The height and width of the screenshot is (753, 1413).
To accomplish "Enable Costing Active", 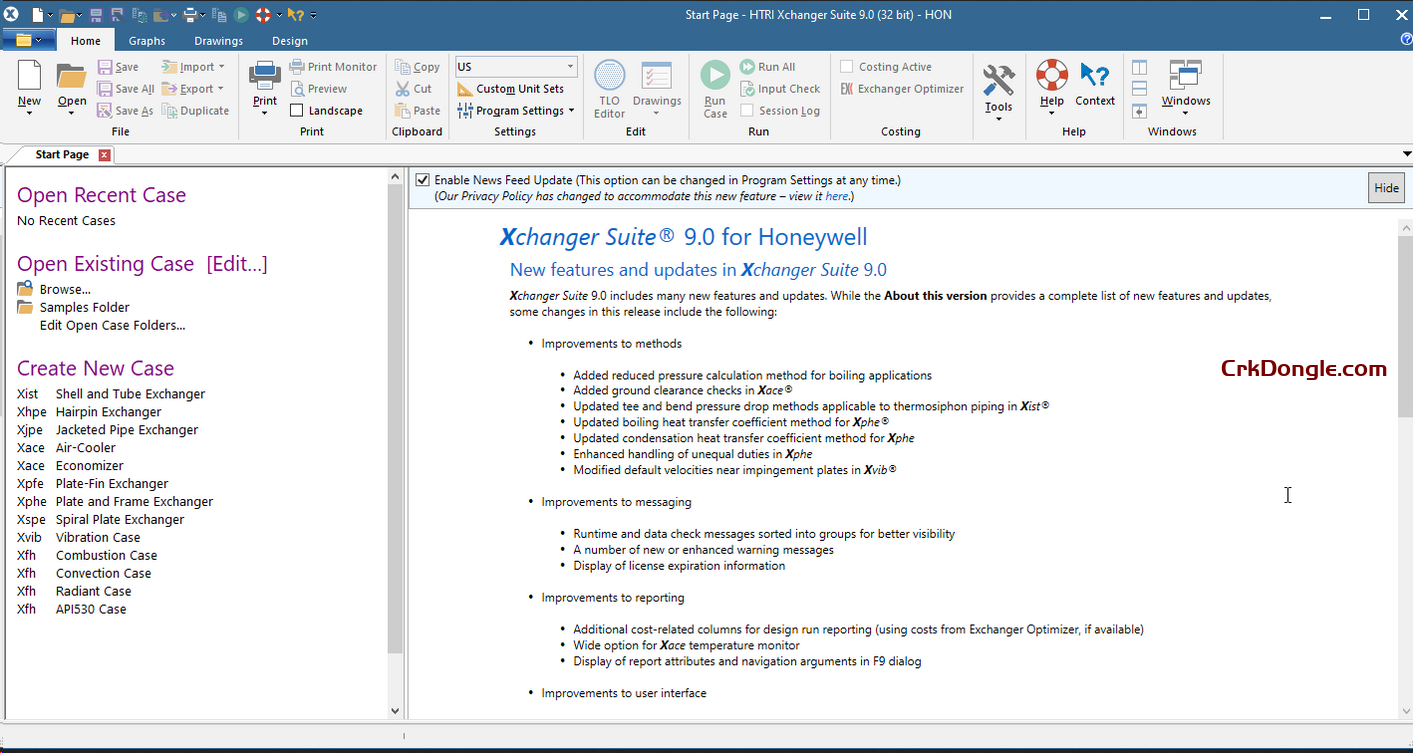I will (846, 66).
